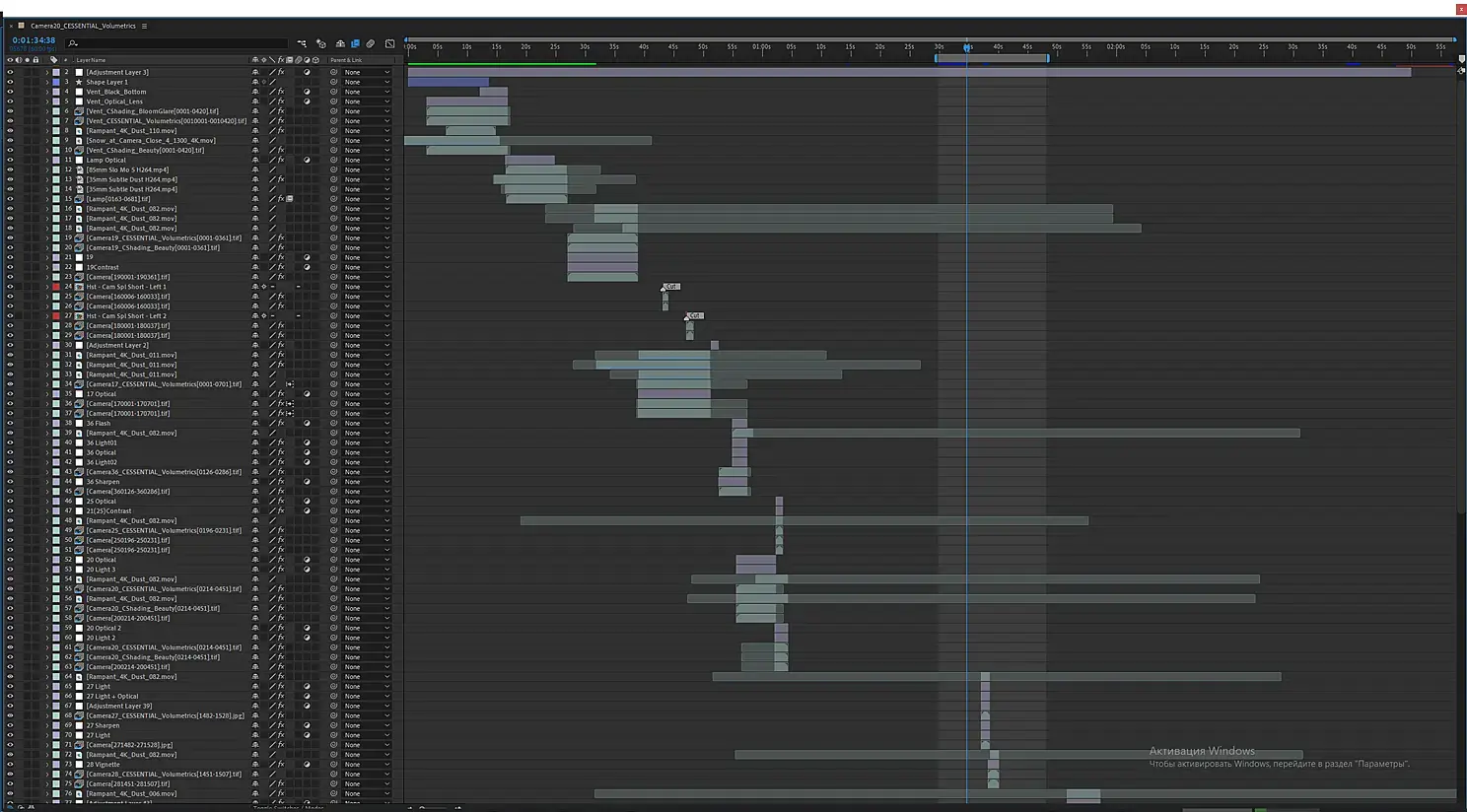
Task: Click label color swatch of Shape Layer 1
Action: [x=56, y=82]
